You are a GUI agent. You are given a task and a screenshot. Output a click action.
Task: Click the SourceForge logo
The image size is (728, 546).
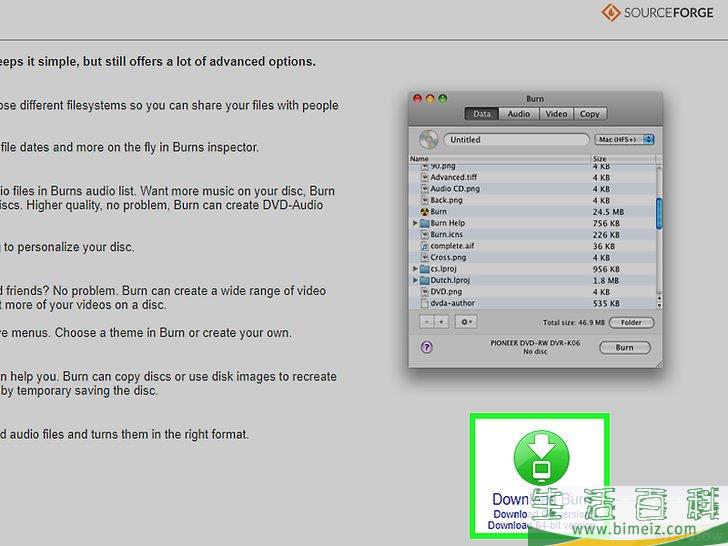(x=657, y=13)
